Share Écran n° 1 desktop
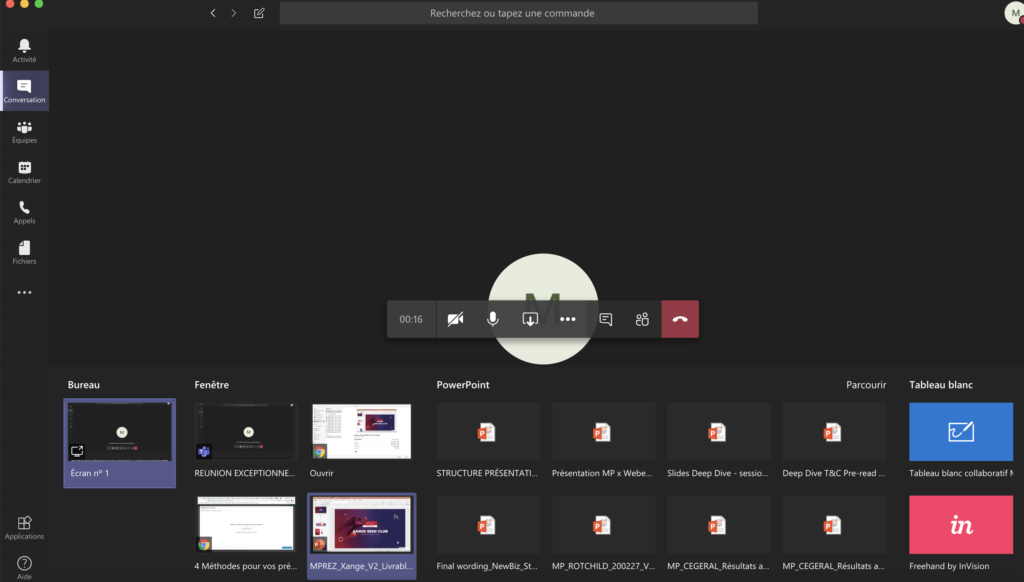Screen dimensions: 1024x582 [120, 443]
